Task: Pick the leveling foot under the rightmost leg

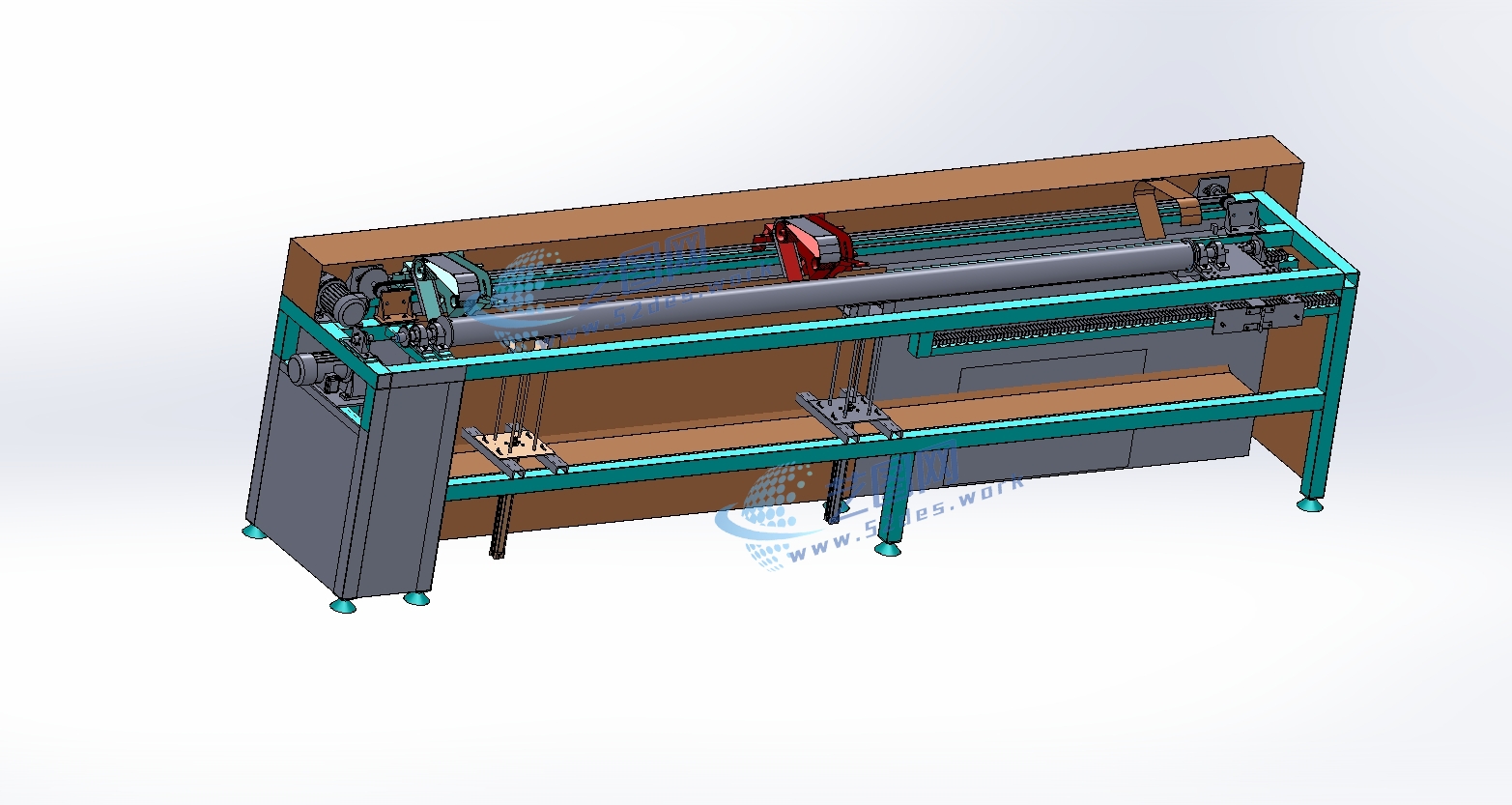Action: tap(1310, 503)
